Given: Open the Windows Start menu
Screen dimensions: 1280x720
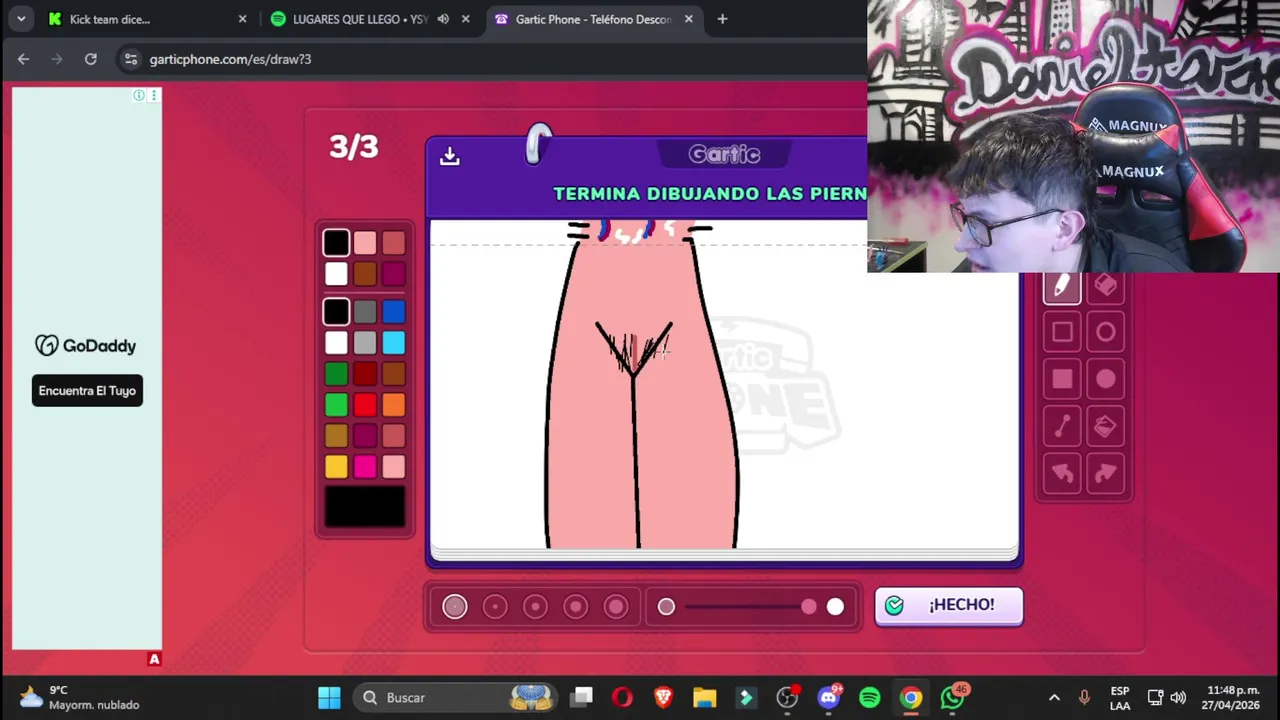Looking at the screenshot, I should pos(329,697).
